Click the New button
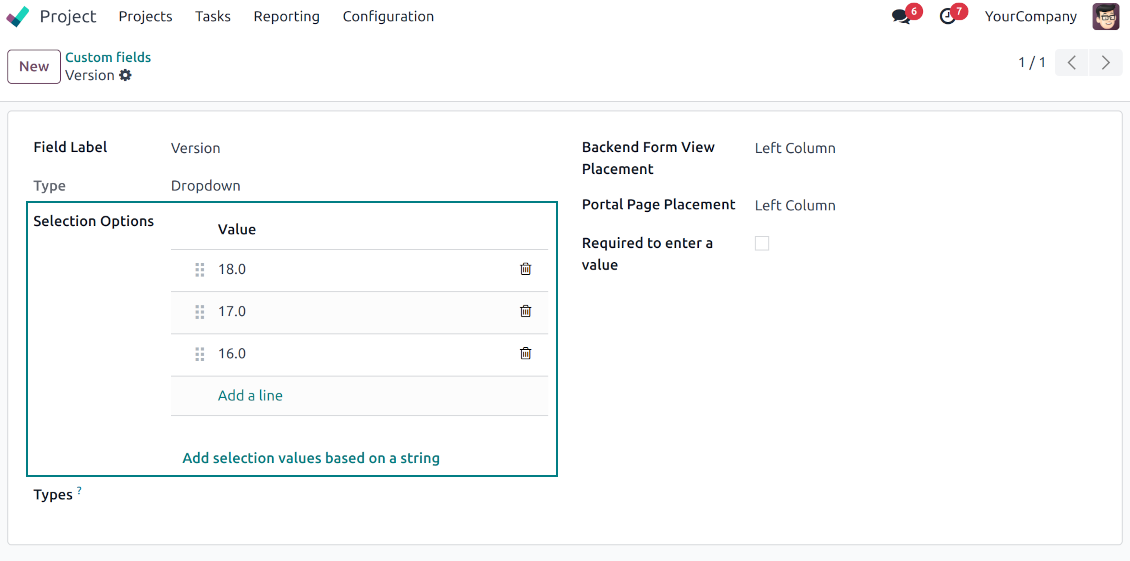Screen dimensions: 1130x561 tap(34, 67)
